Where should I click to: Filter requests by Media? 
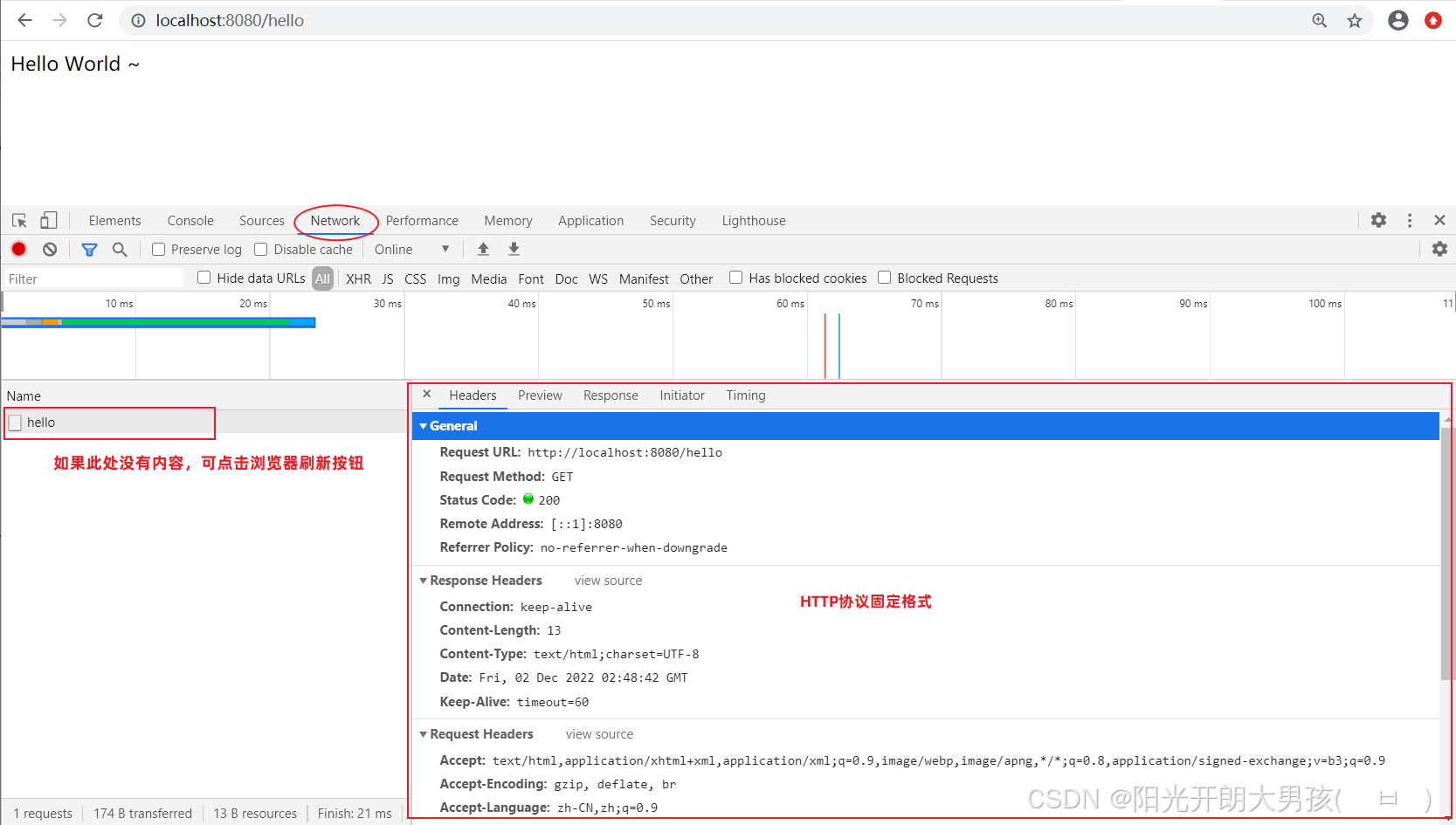pyautogui.click(x=488, y=278)
